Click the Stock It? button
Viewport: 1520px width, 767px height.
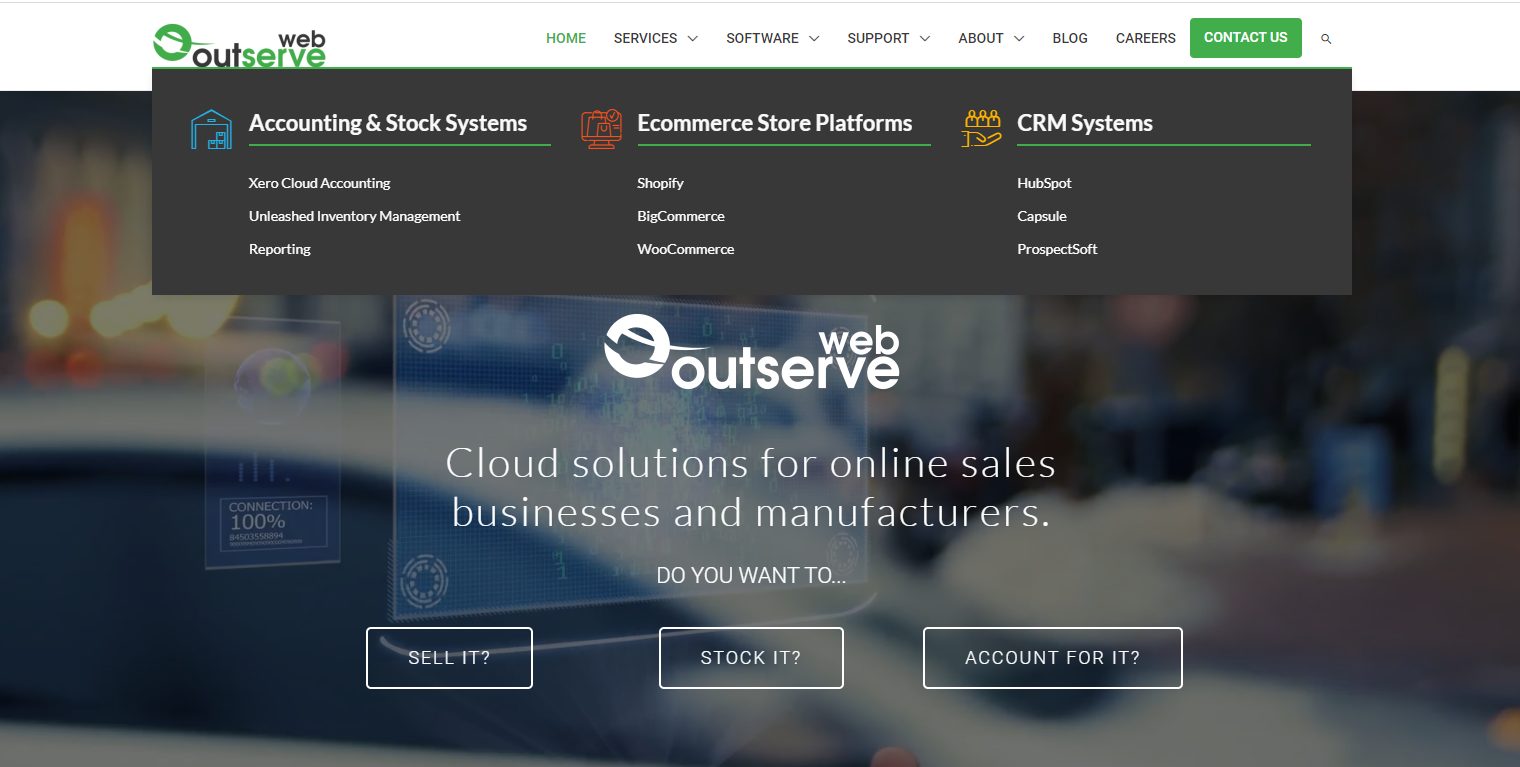[x=751, y=658]
